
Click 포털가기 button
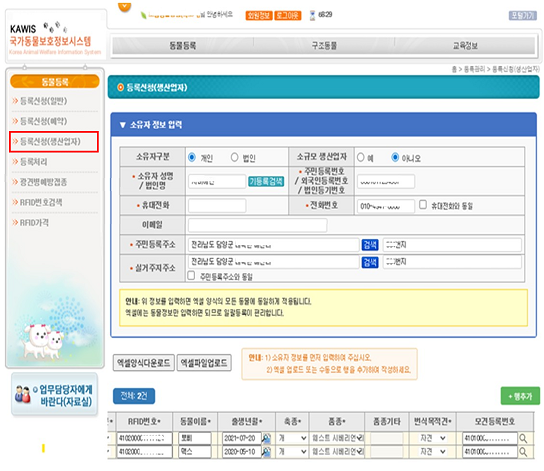(523, 15)
